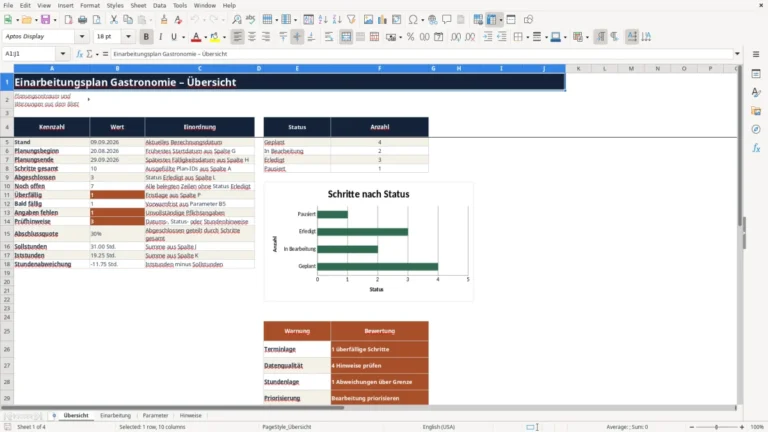The width and height of the screenshot is (768, 432).
Task: Toggle Italic formatting
Action: [x=160, y=37]
